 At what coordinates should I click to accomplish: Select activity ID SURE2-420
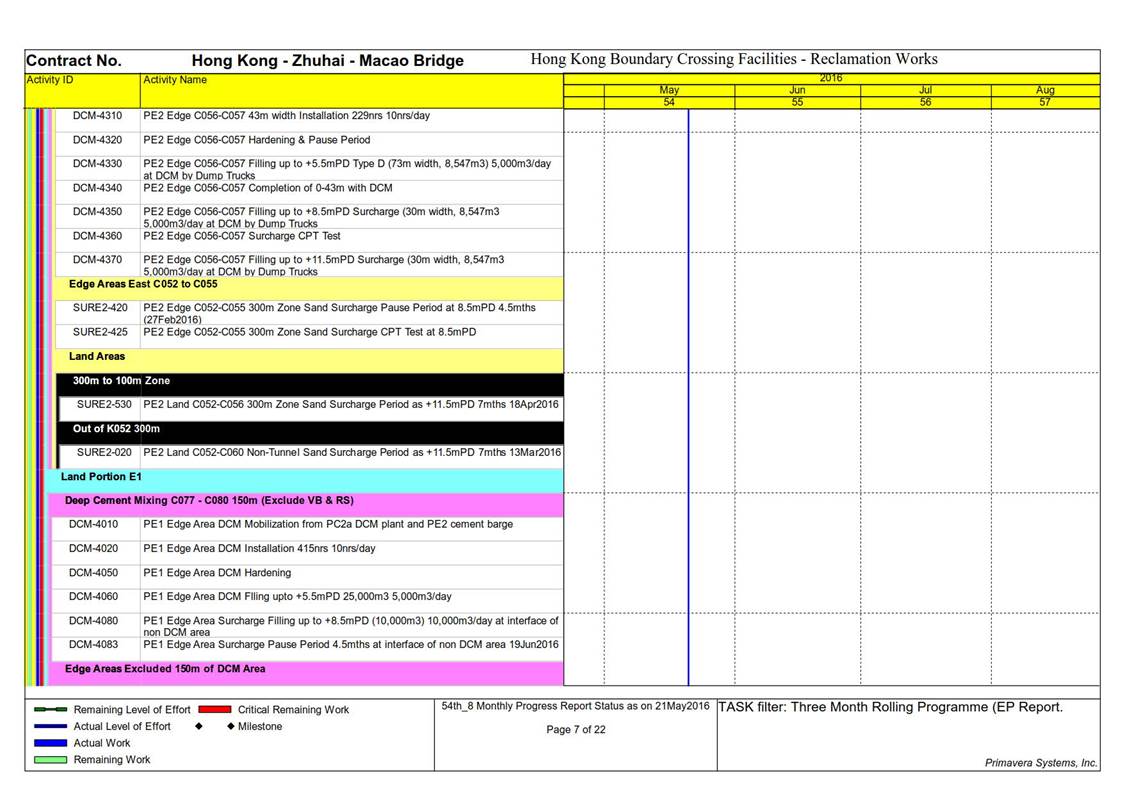100,307
